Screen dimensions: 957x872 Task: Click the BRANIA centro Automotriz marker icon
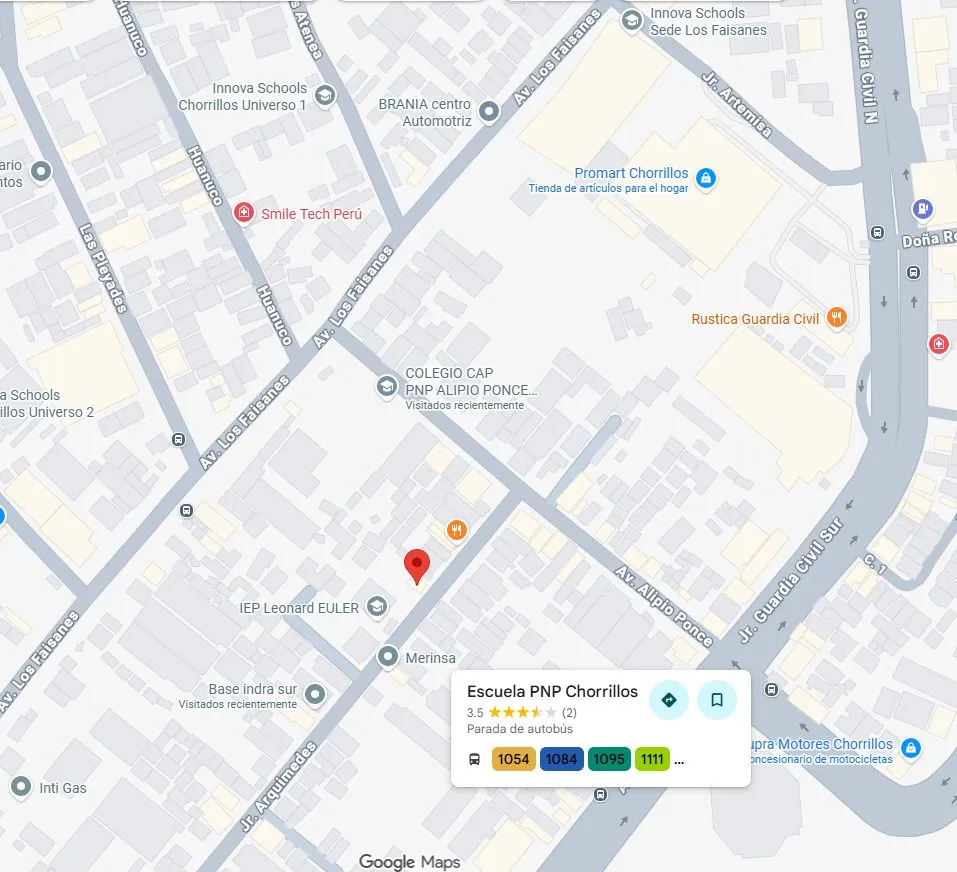(x=489, y=112)
